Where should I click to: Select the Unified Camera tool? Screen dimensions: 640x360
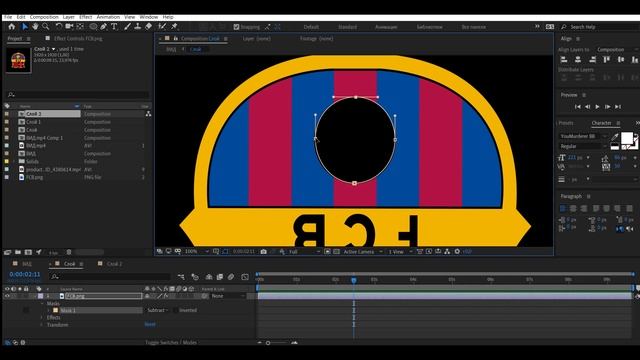[x=69, y=27]
